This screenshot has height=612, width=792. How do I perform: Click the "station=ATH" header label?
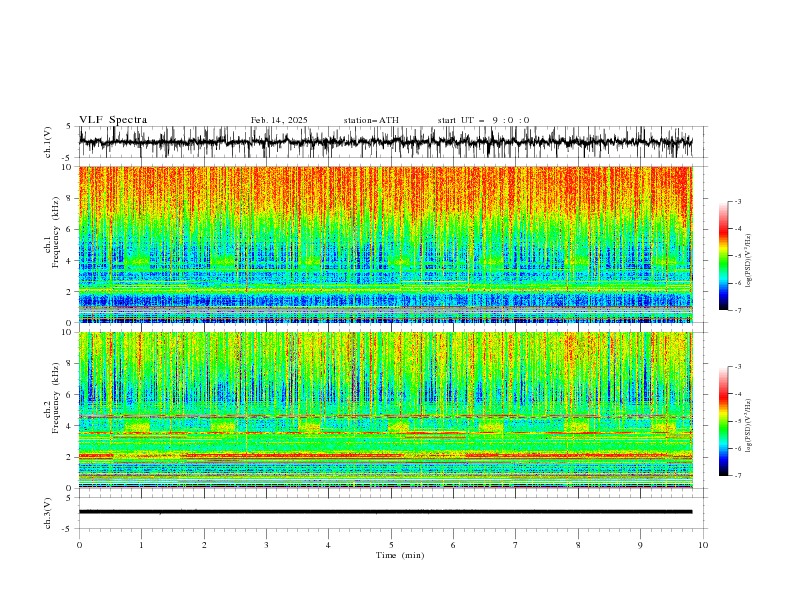pyautogui.click(x=371, y=120)
